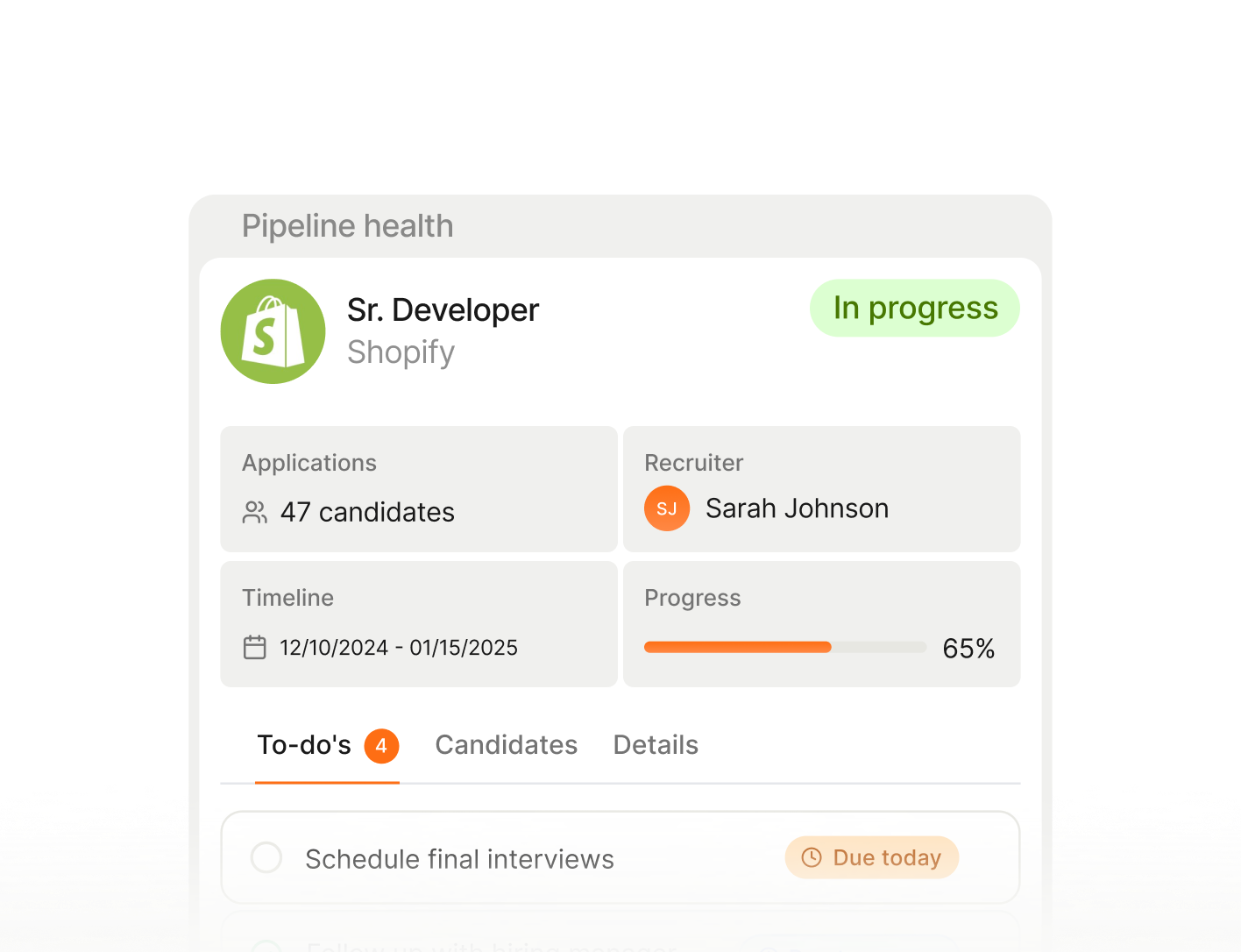1241x952 pixels.
Task: Select the Sarah Johnson recruiter link
Action: pyautogui.click(x=797, y=508)
